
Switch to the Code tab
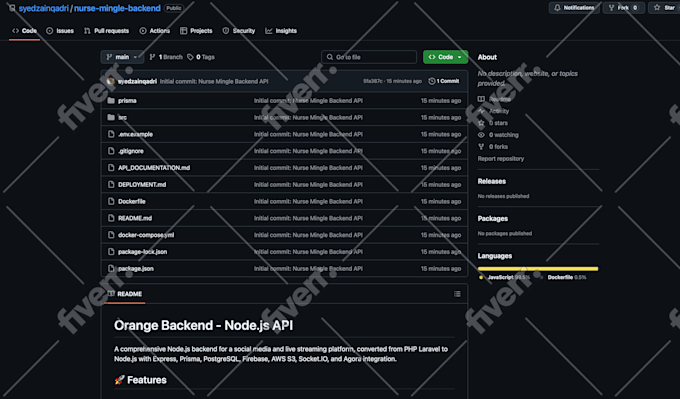click(24, 31)
